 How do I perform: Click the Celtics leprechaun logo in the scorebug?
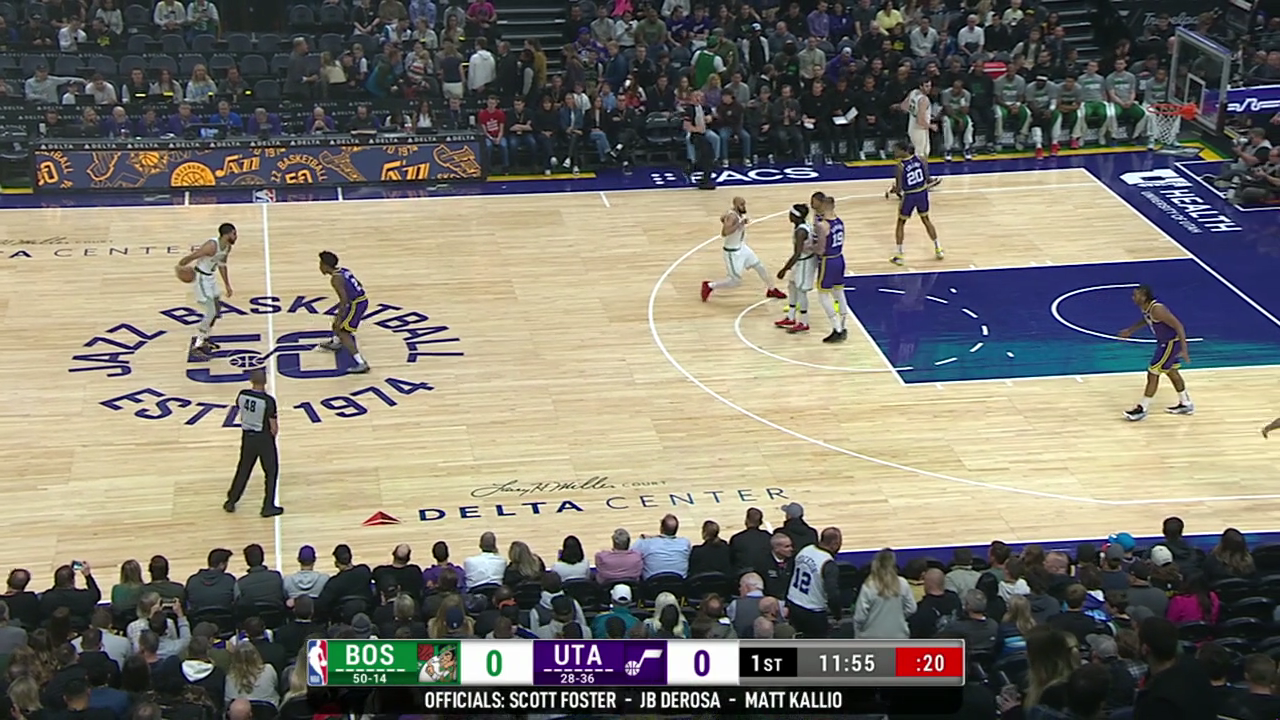point(438,662)
